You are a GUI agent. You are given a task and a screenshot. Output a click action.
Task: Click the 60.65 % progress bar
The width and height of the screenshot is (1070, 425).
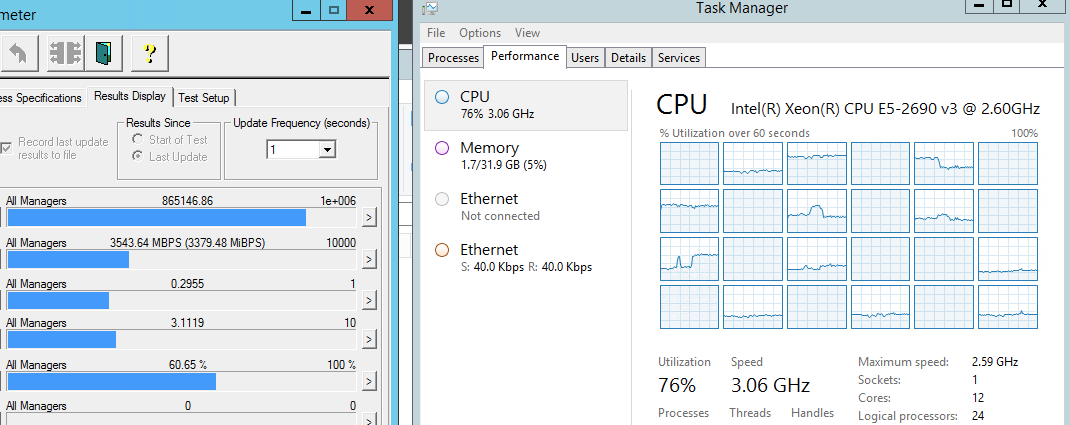point(111,381)
